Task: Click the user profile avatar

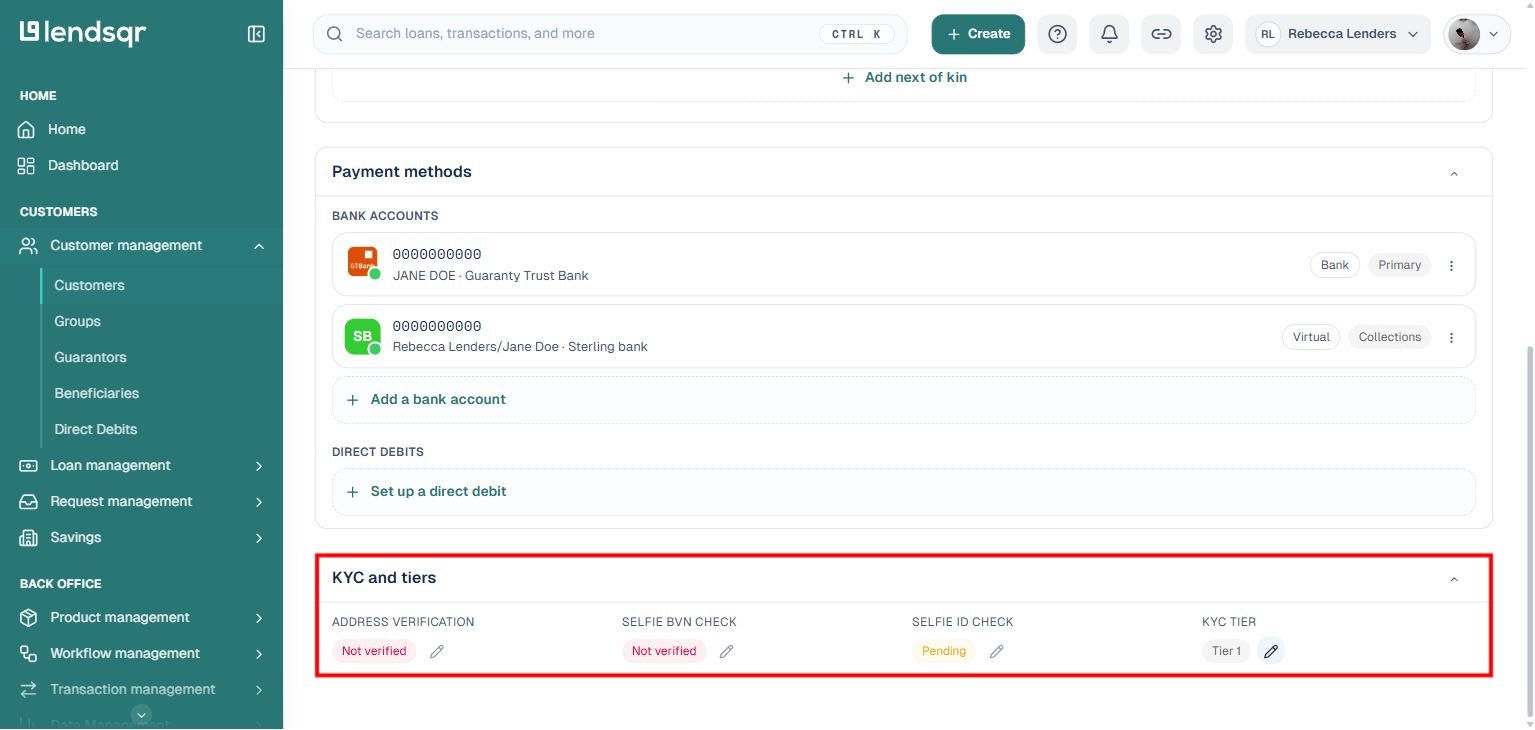Action: tap(1464, 34)
